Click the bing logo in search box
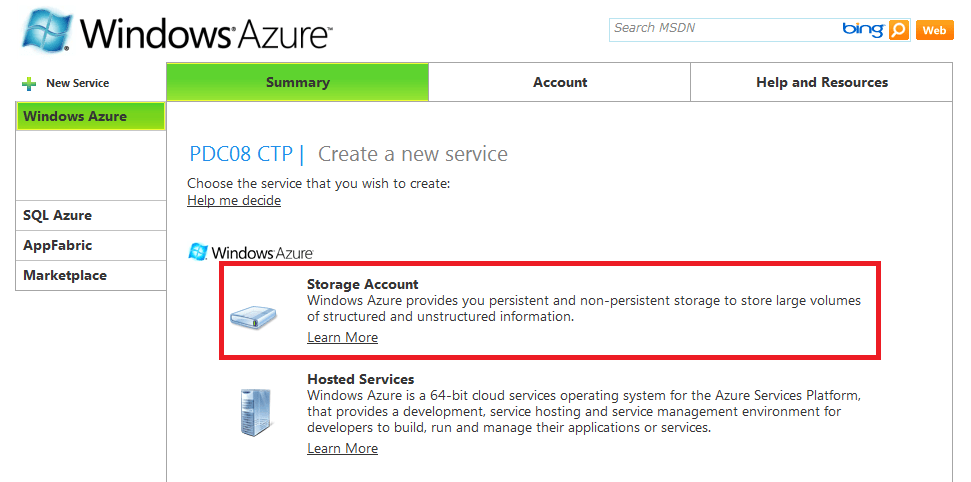Viewport: 971px width, 482px height. pyautogui.click(x=863, y=28)
